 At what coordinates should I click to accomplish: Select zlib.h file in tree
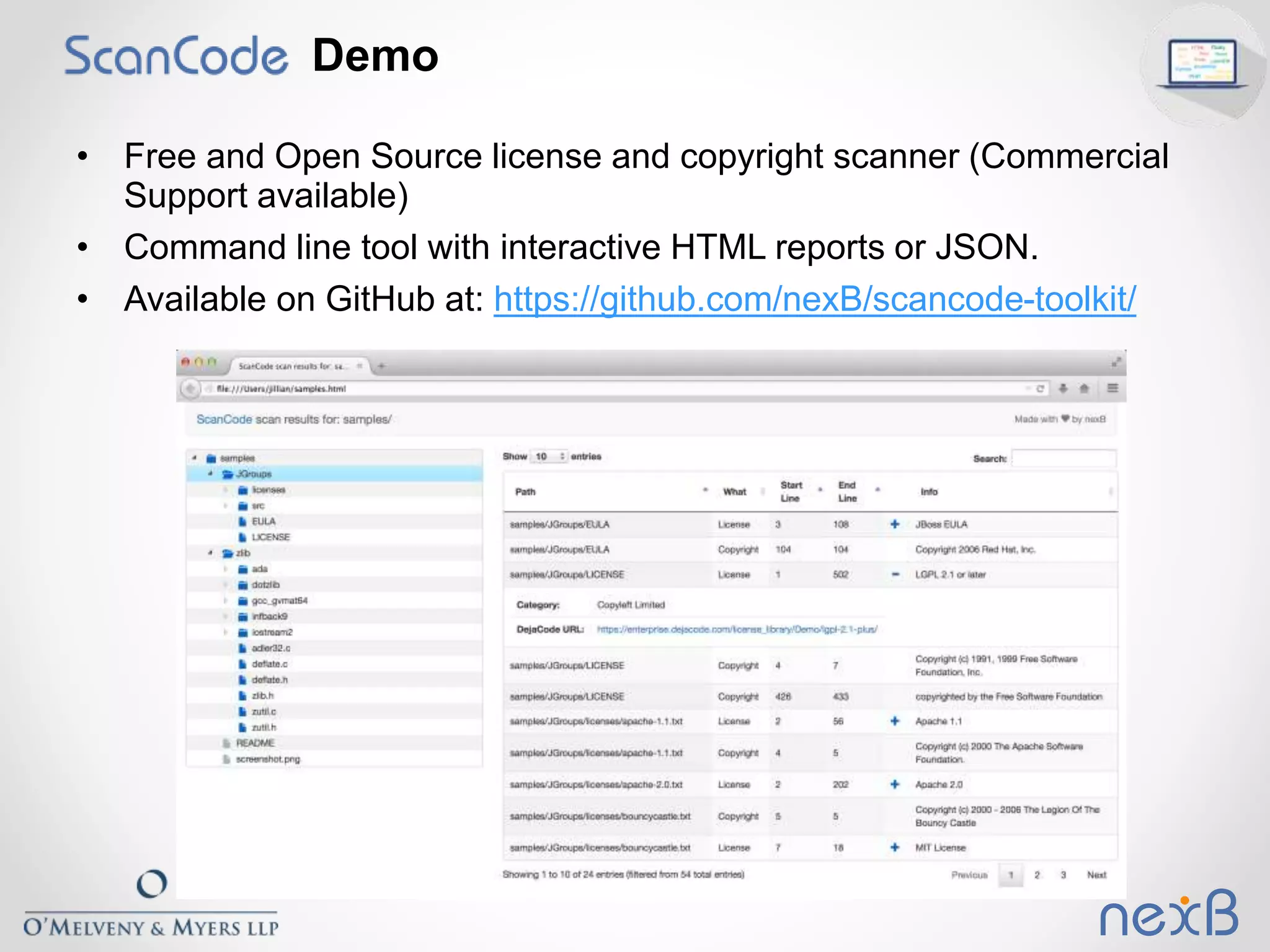[262, 695]
